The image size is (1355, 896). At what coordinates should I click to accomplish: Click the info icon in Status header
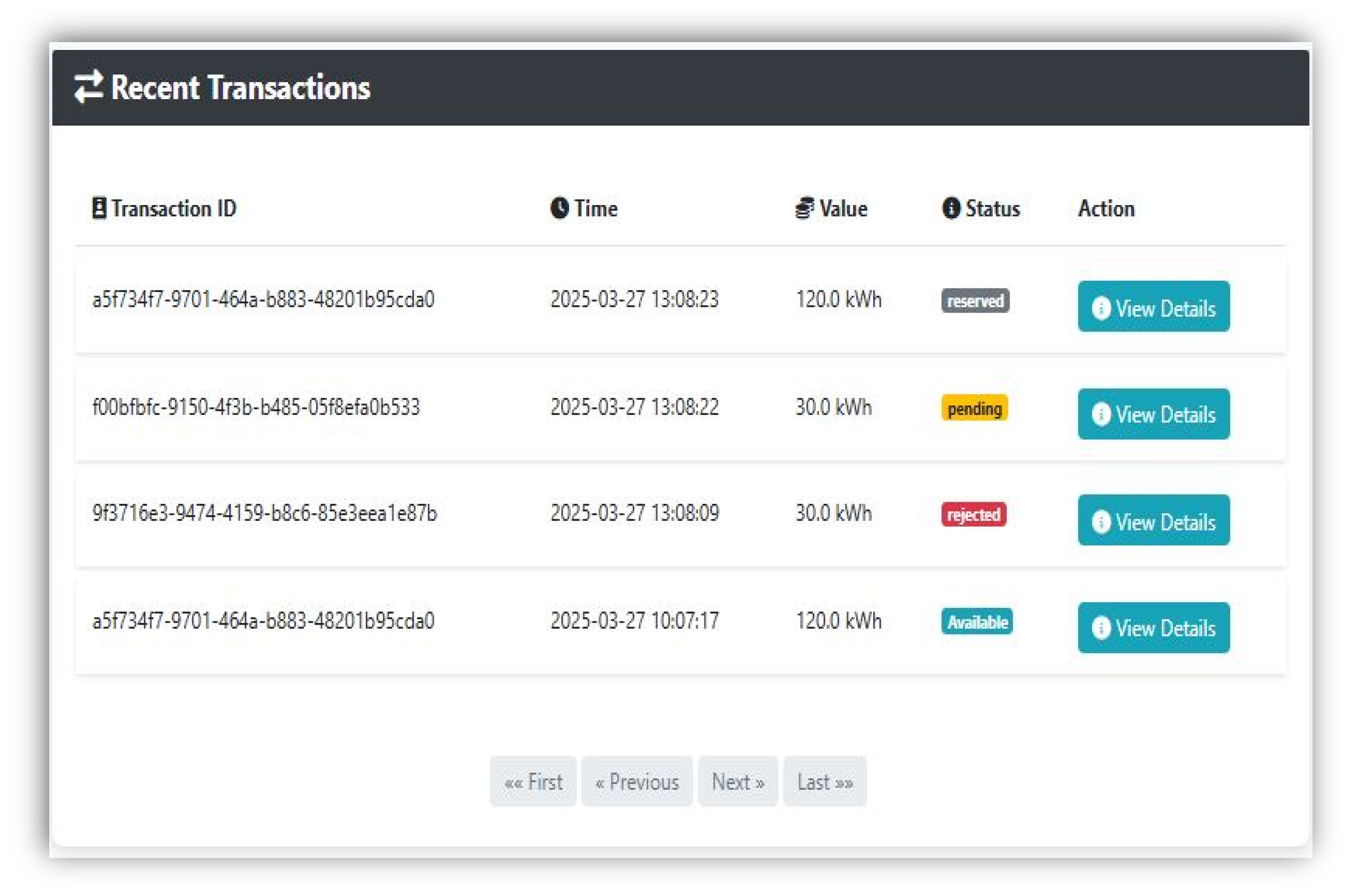(x=951, y=208)
